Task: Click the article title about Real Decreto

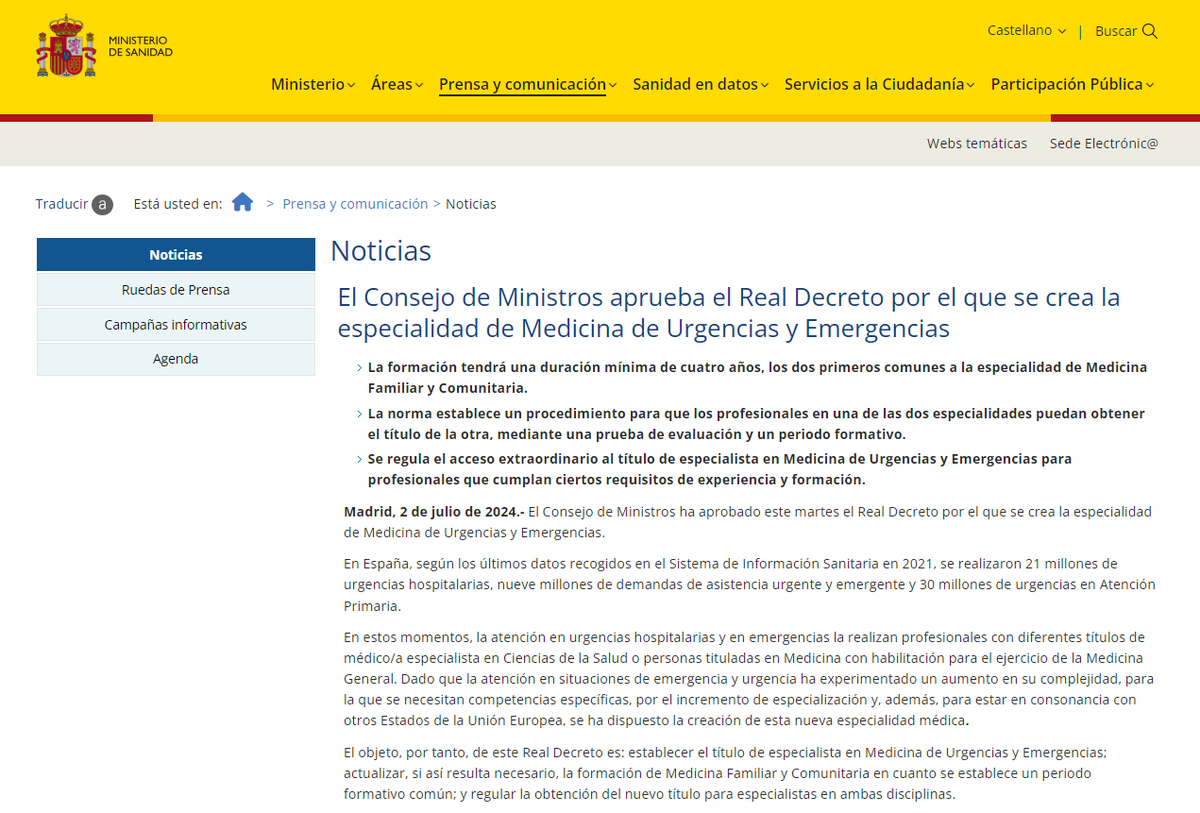Action: tap(729, 313)
